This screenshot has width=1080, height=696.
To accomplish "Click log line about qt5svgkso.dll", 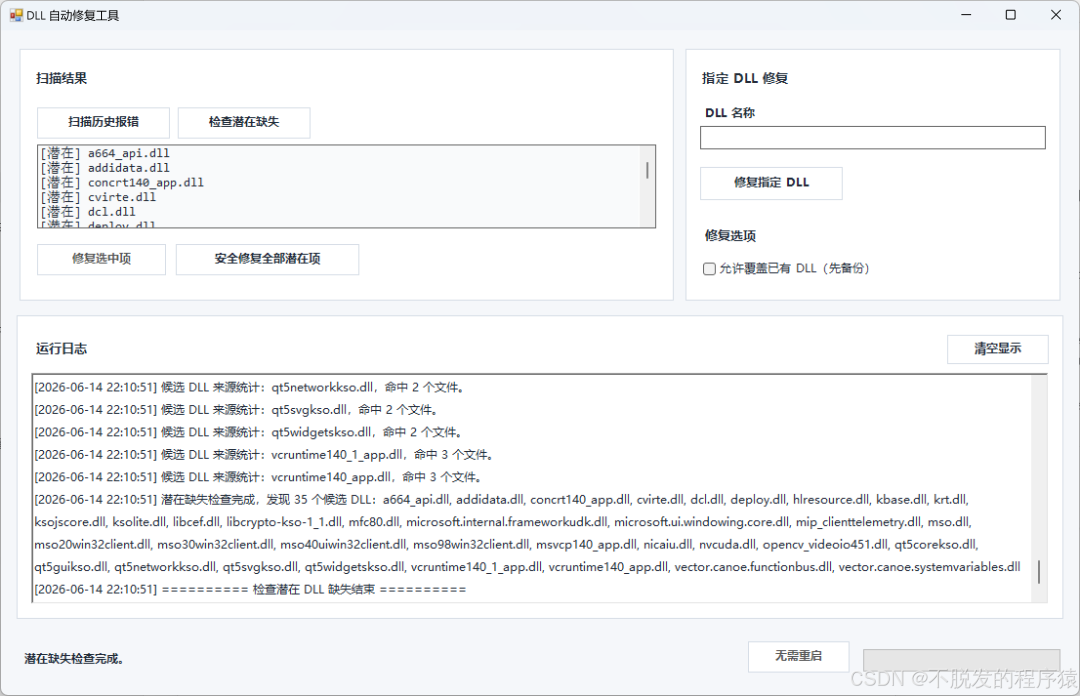I will [238, 410].
